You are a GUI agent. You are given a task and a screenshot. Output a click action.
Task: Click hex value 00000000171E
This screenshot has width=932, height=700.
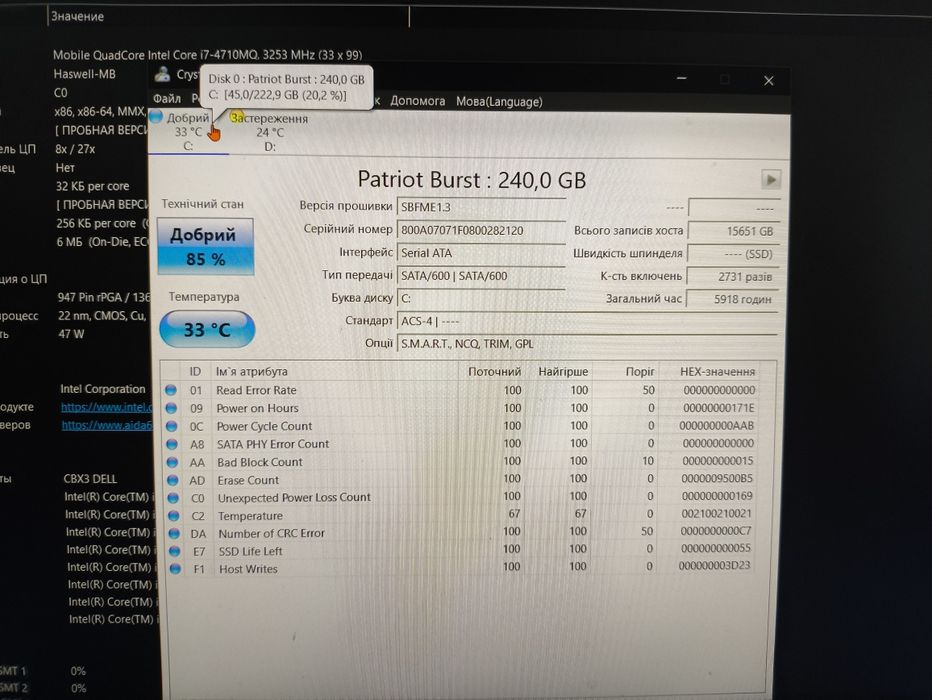point(719,408)
